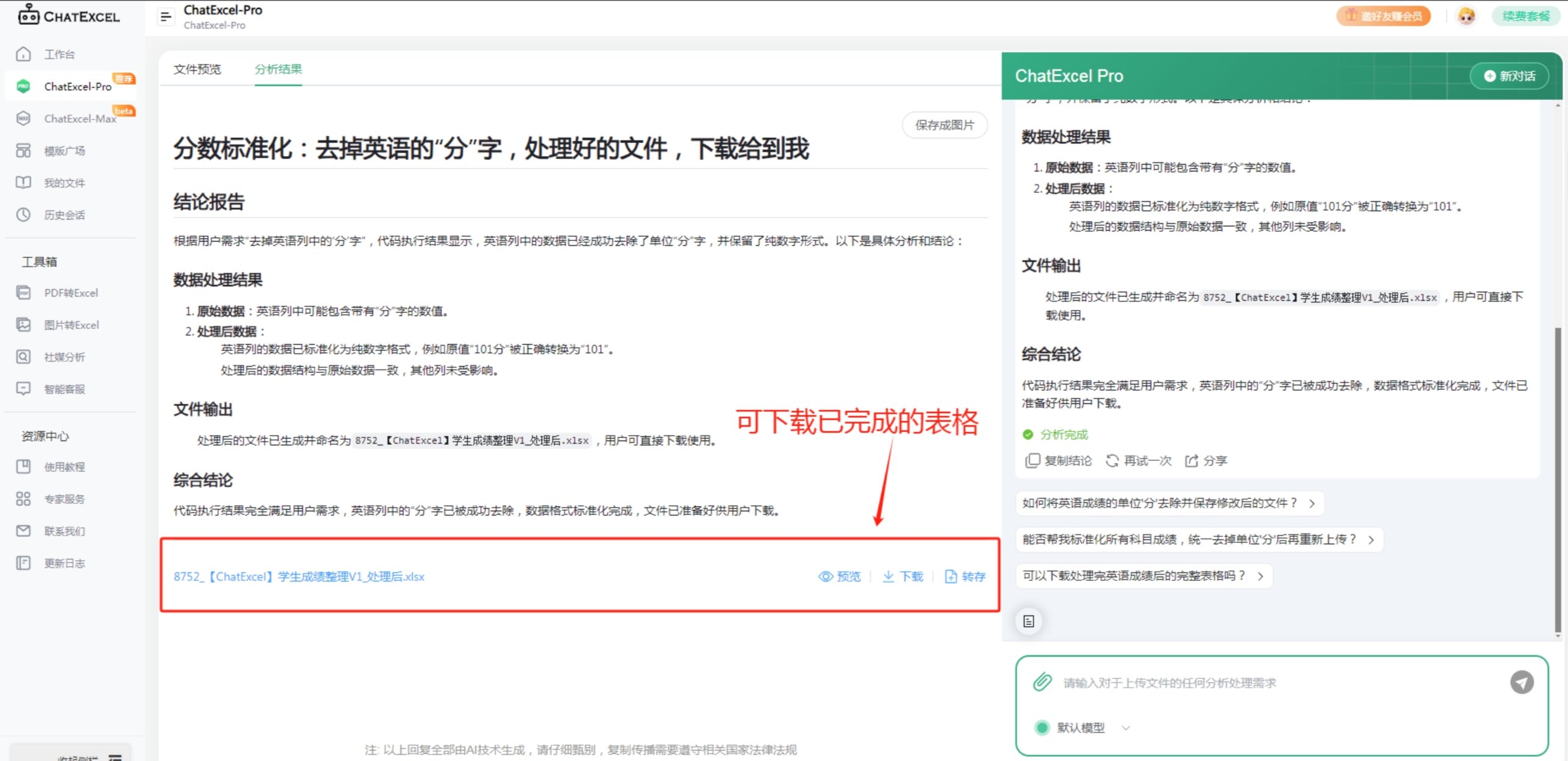Viewport: 1568px width, 761px height.
Task: Open 我的文件 to view your files
Action: [63, 182]
